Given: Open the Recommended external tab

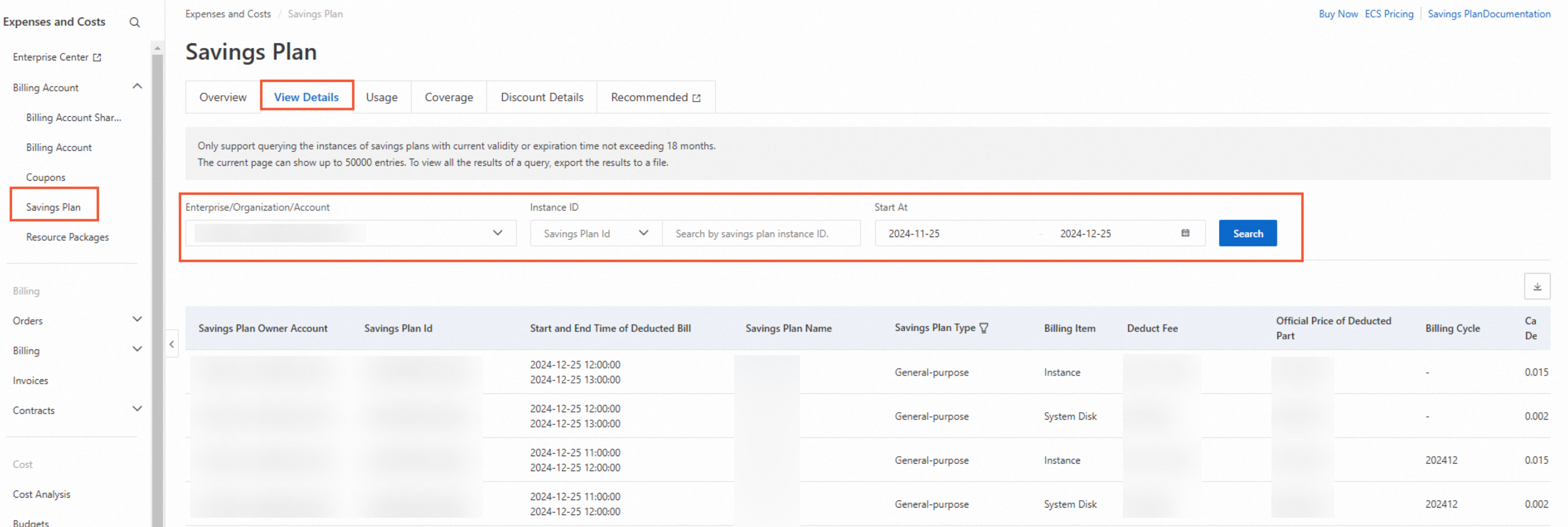Looking at the screenshot, I should 655,97.
